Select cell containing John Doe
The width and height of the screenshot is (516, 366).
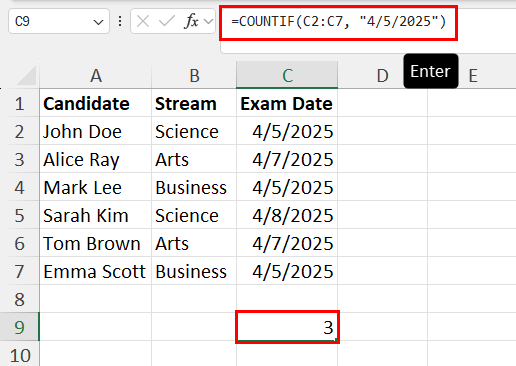pos(96,132)
